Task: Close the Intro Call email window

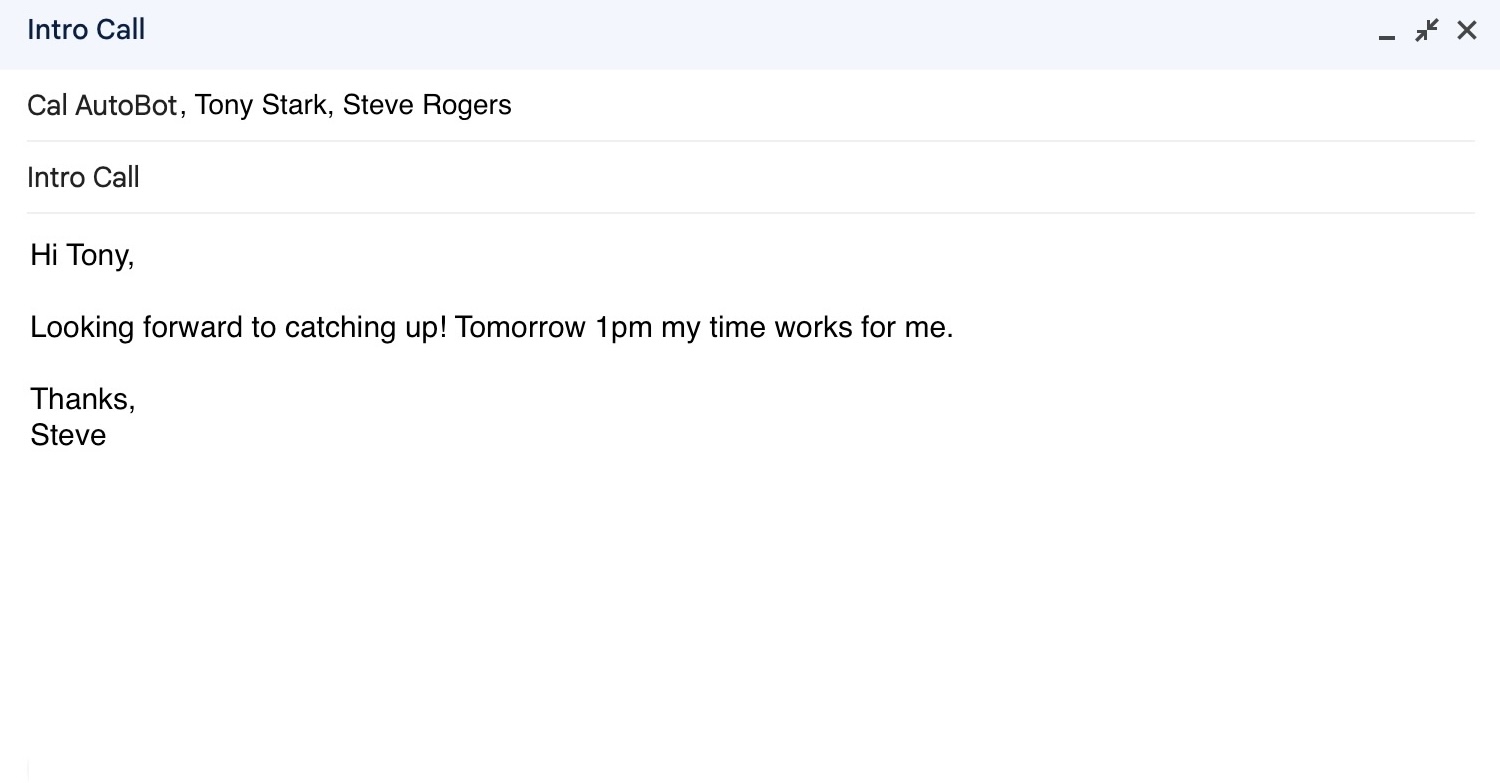Action: click(1466, 31)
